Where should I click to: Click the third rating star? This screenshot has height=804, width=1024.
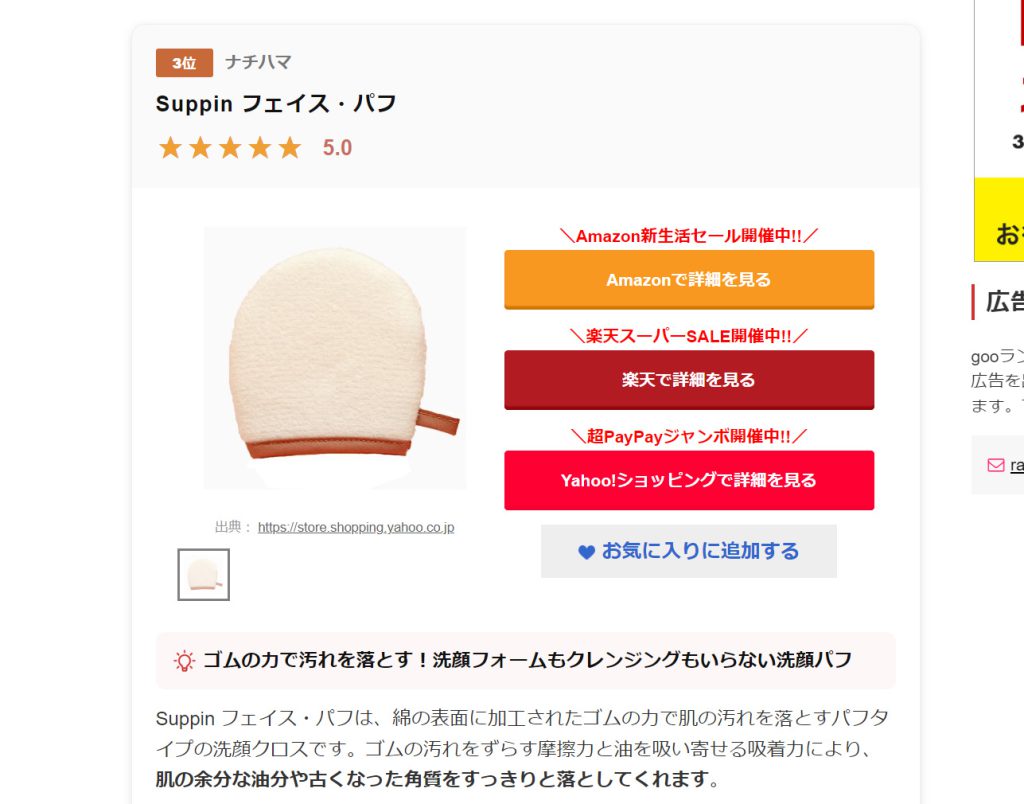tap(230, 148)
